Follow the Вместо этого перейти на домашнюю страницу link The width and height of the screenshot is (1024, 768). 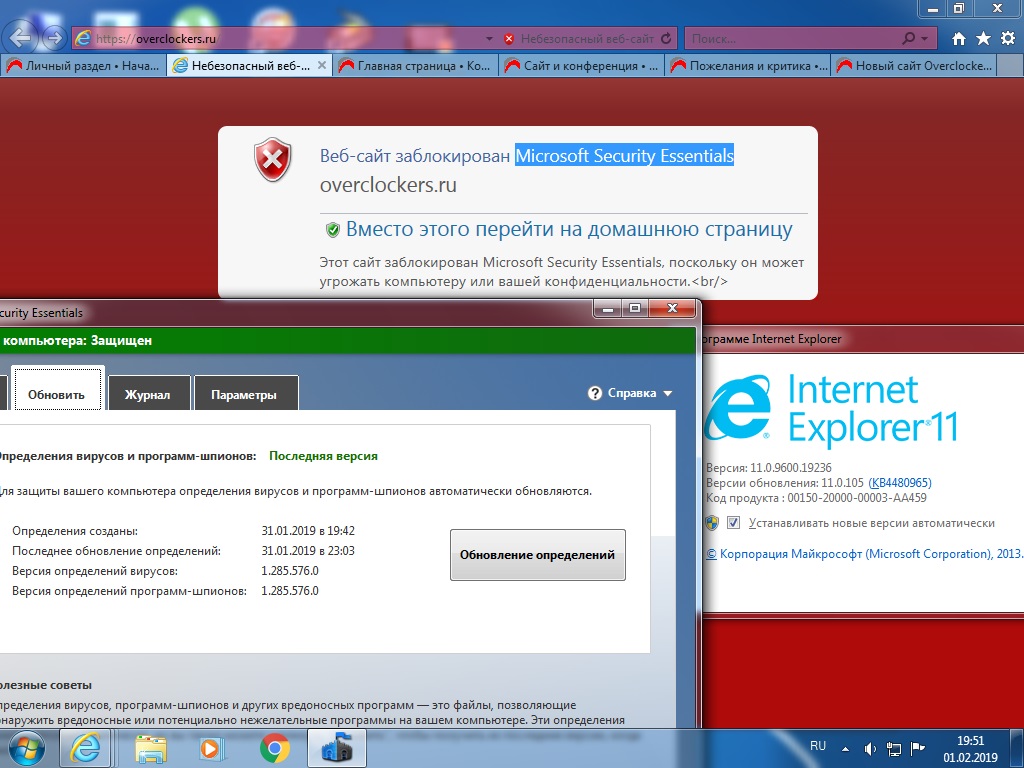[569, 229]
